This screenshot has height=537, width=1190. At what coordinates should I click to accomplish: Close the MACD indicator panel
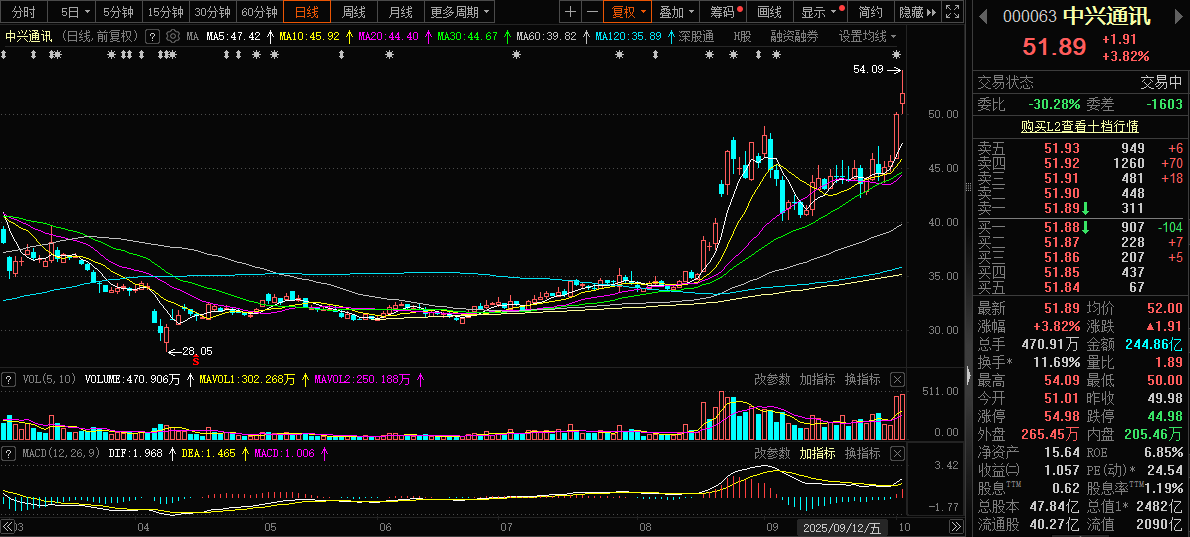tap(897, 454)
